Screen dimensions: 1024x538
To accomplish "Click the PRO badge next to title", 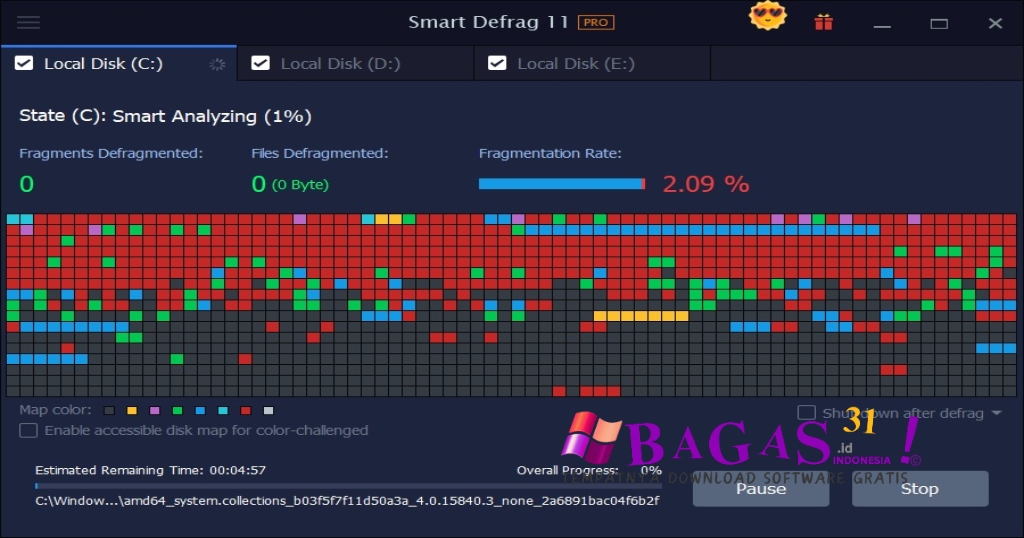I will click(x=596, y=22).
